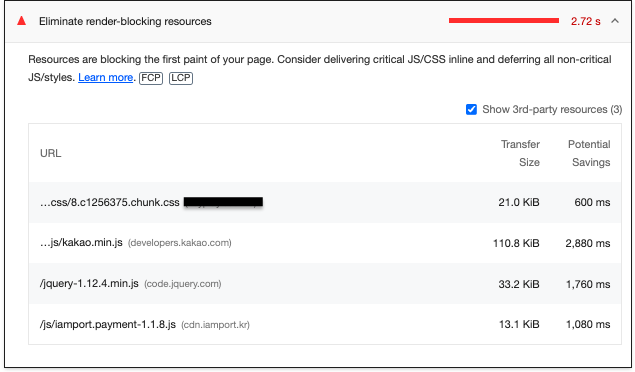Select the 1,080 ms savings cell
This screenshot has width=635, height=372.
(588, 324)
